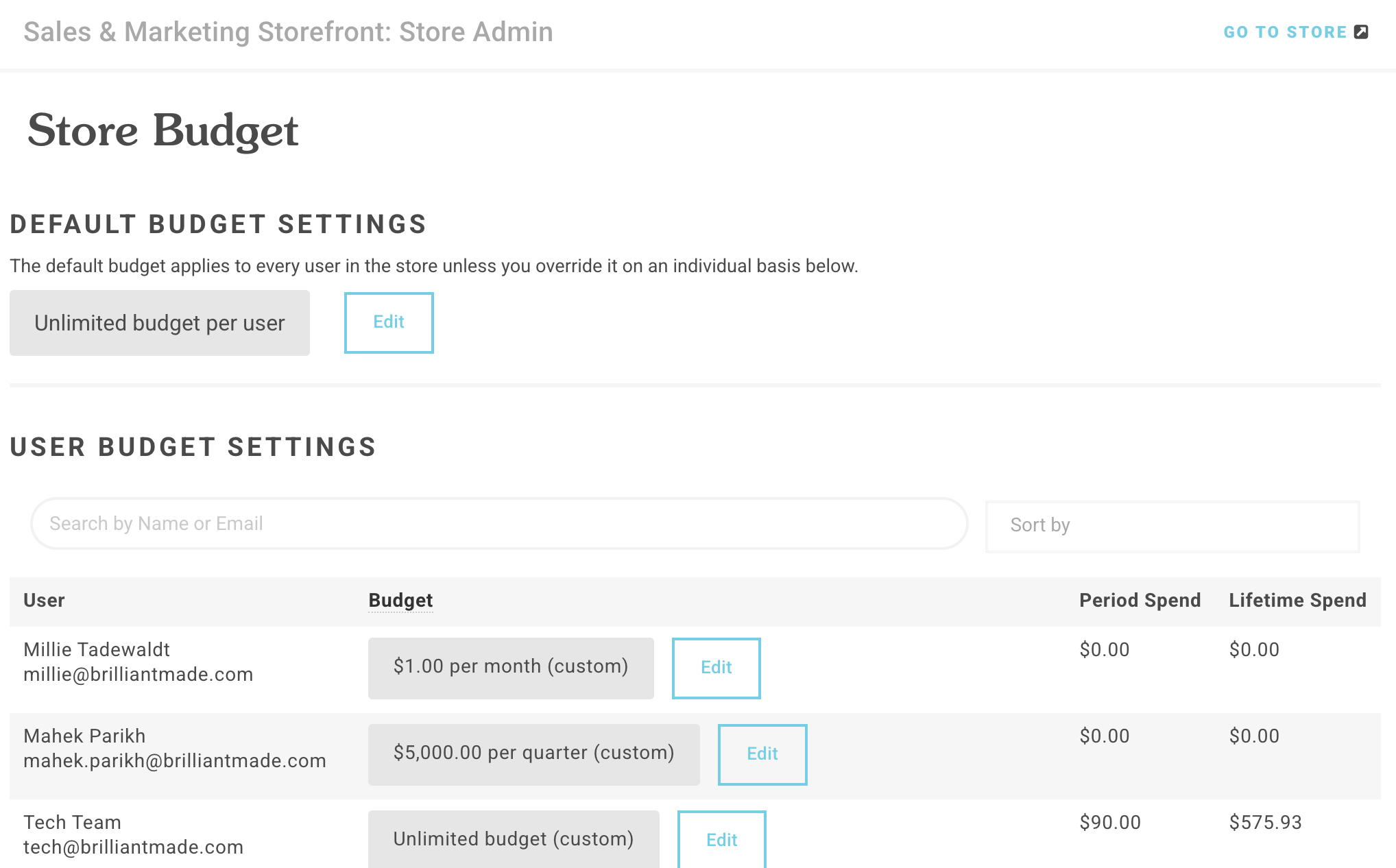Edit the default budget settings
The image size is (1396, 868).
pyautogui.click(x=389, y=322)
